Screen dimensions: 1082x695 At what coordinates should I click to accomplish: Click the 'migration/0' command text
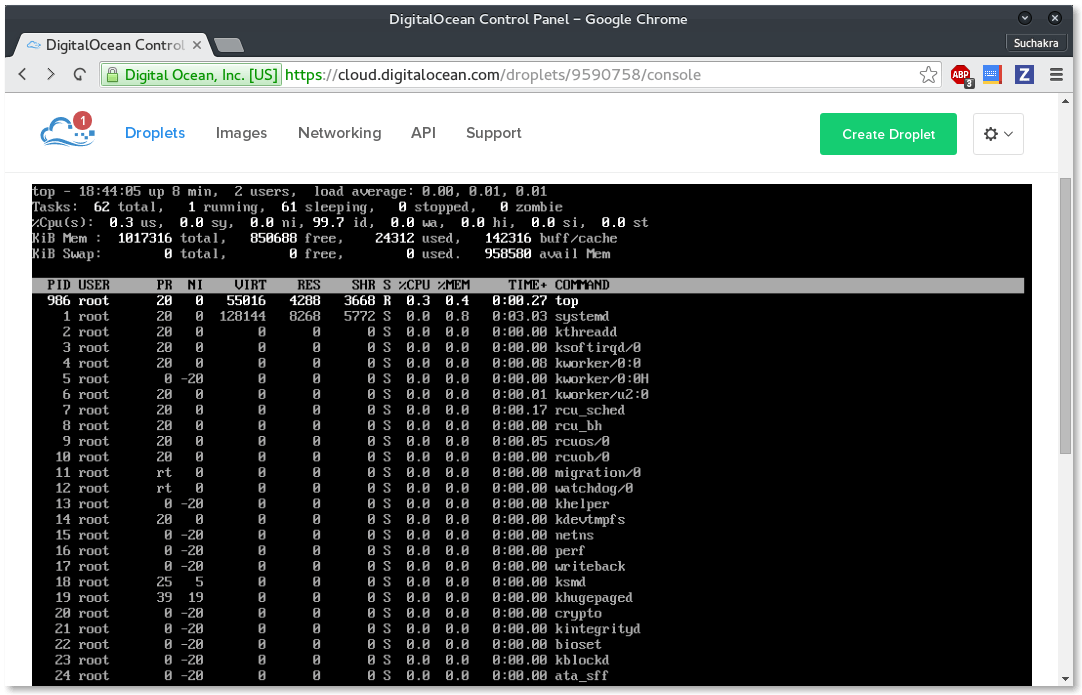[598, 473]
